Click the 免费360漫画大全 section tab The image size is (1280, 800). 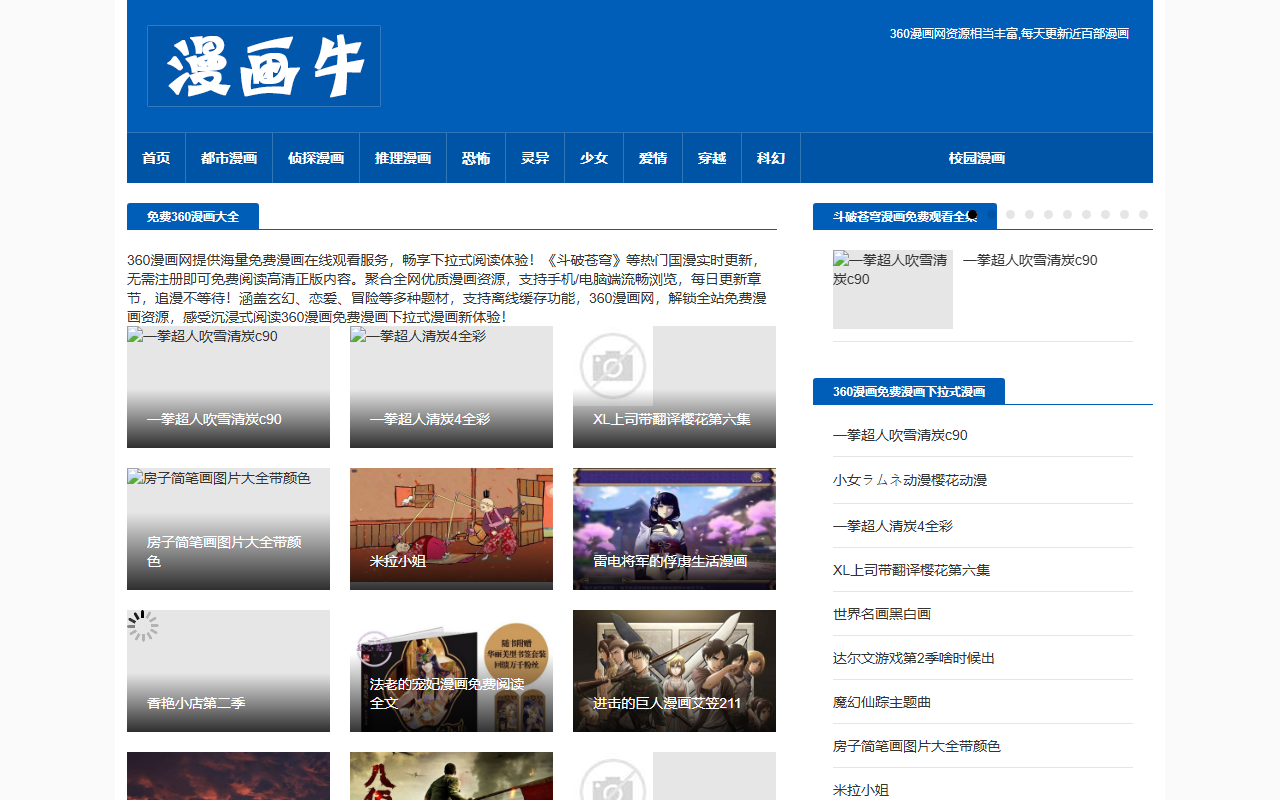pyautogui.click(x=193, y=216)
